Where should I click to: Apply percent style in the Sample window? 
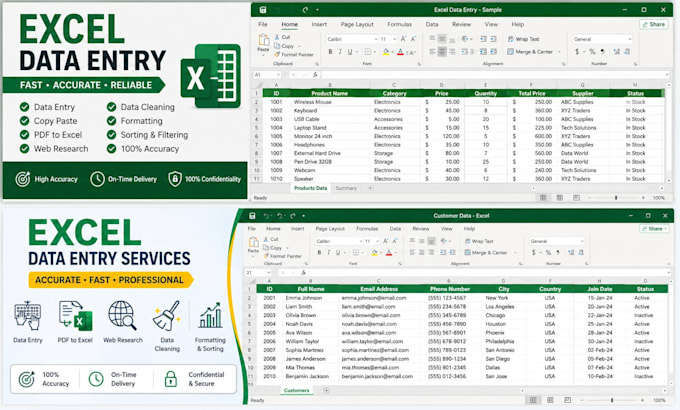(x=592, y=52)
